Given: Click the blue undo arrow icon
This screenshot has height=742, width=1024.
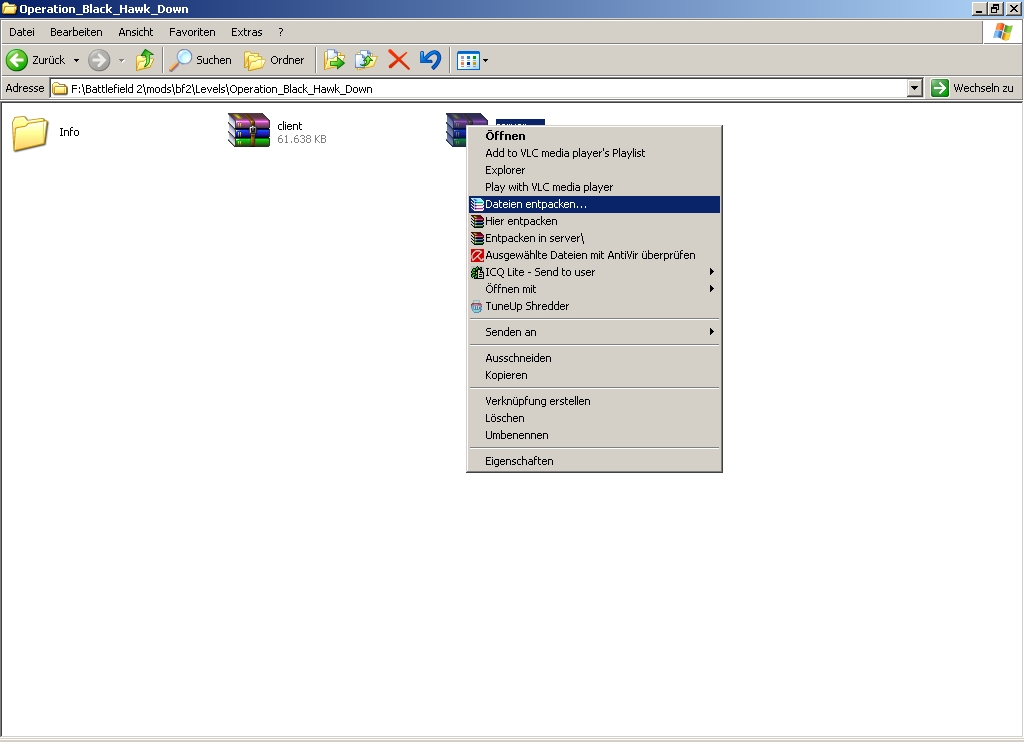Looking at the screenshot, I should coord(430,60).
